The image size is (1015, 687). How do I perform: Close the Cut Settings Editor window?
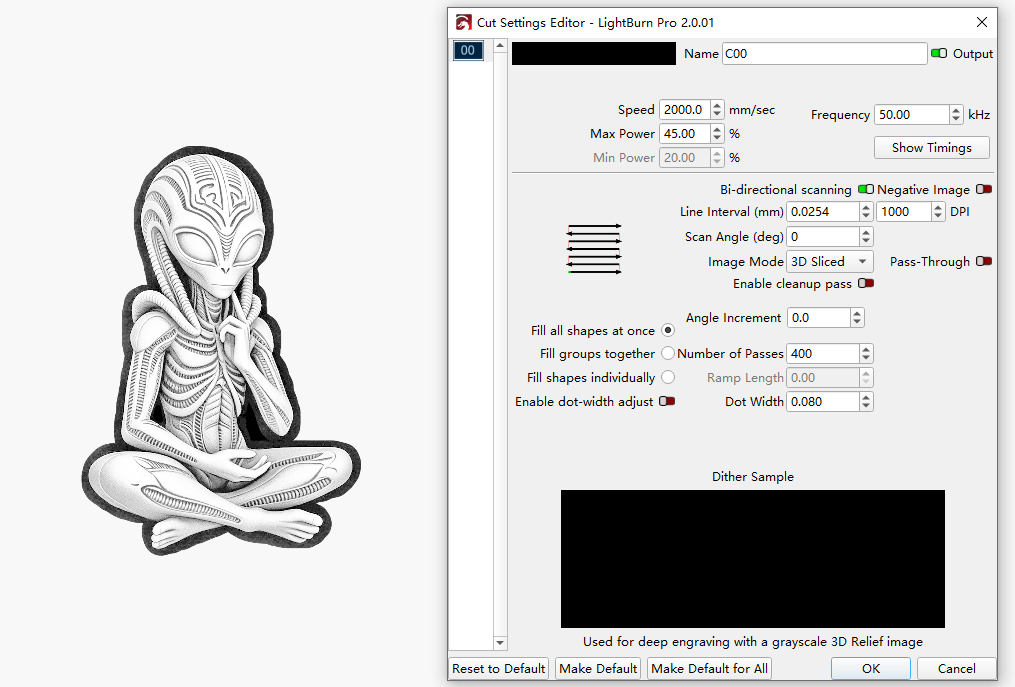[x=981, y=22]
